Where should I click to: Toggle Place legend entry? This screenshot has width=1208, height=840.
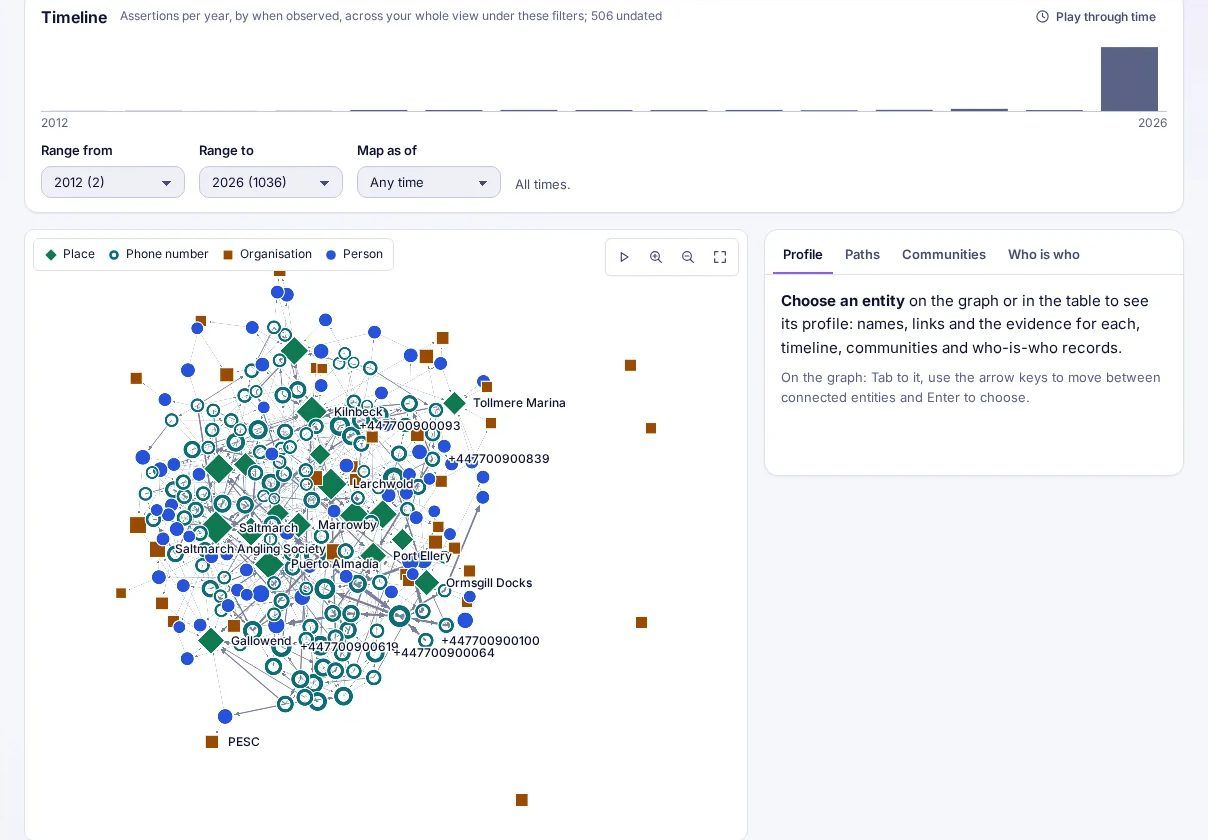(70, 254)
